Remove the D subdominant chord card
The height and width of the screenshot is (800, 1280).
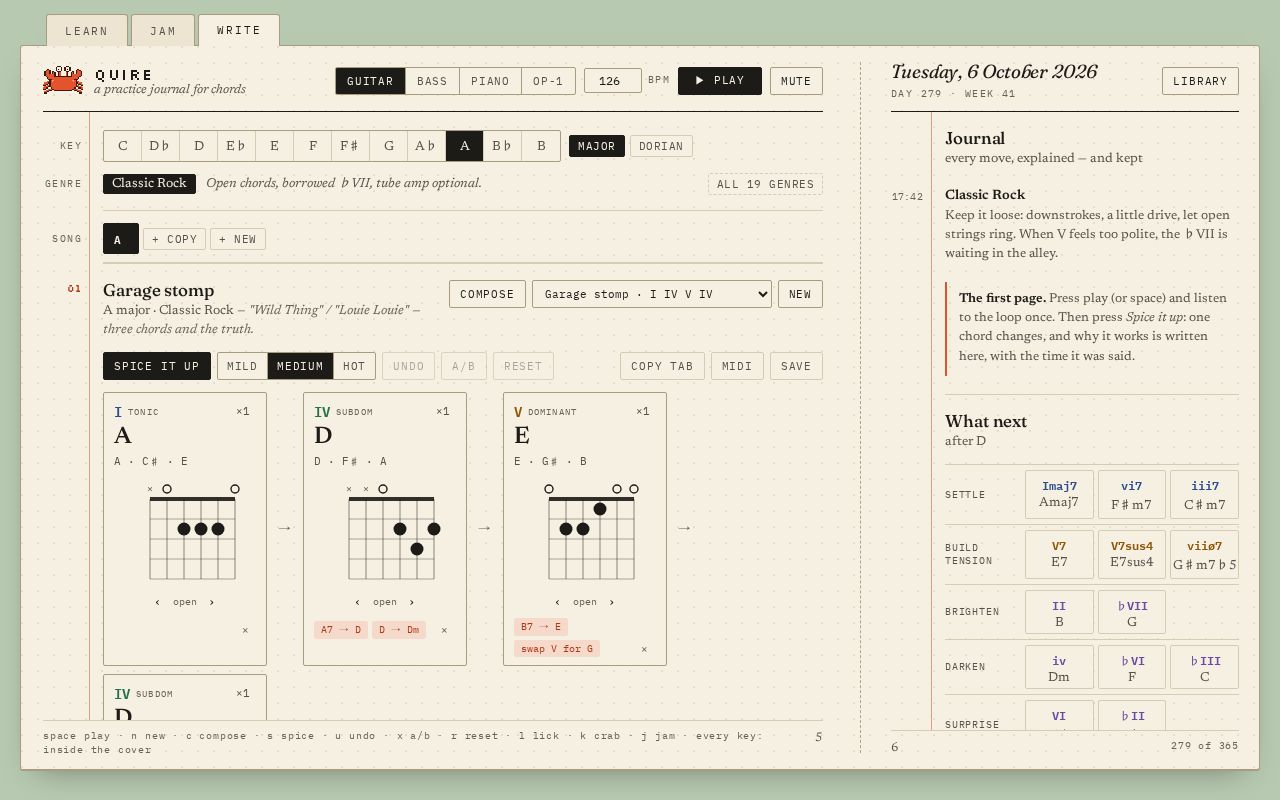point(444,630)
